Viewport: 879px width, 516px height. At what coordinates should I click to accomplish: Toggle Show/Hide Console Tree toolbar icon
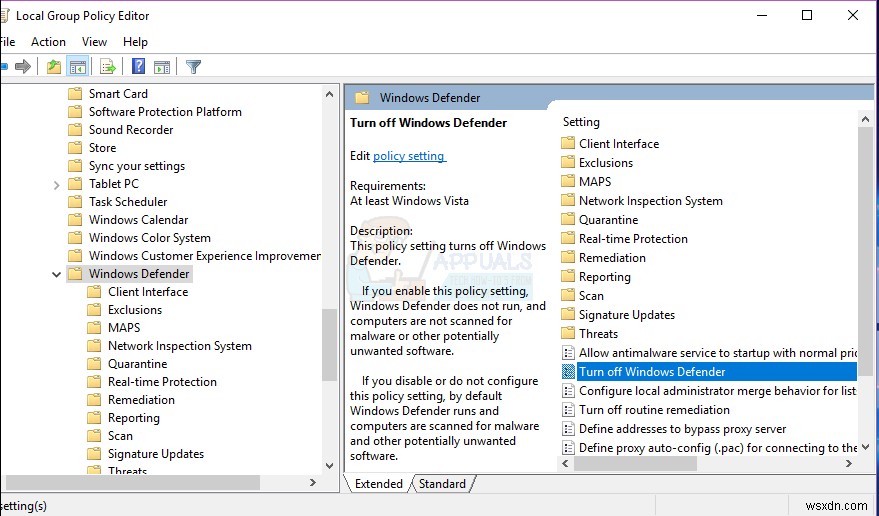coord(78,67)
